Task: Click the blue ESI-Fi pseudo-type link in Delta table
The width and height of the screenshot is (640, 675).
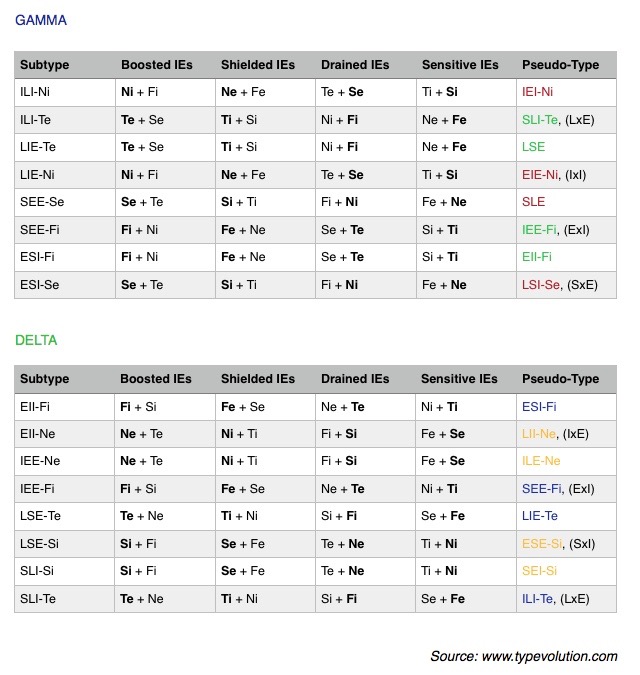Action: [x=539, y=407]
